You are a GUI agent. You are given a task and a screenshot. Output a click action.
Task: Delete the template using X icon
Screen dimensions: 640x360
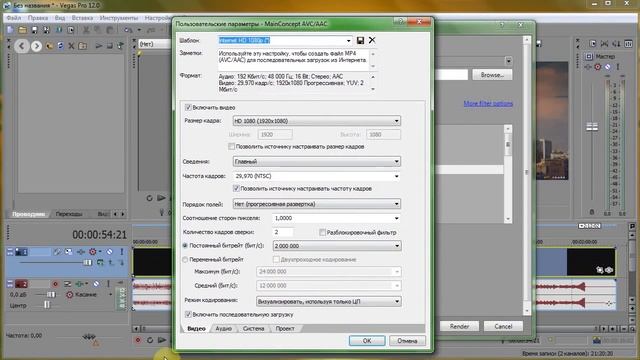pos(372,40)
